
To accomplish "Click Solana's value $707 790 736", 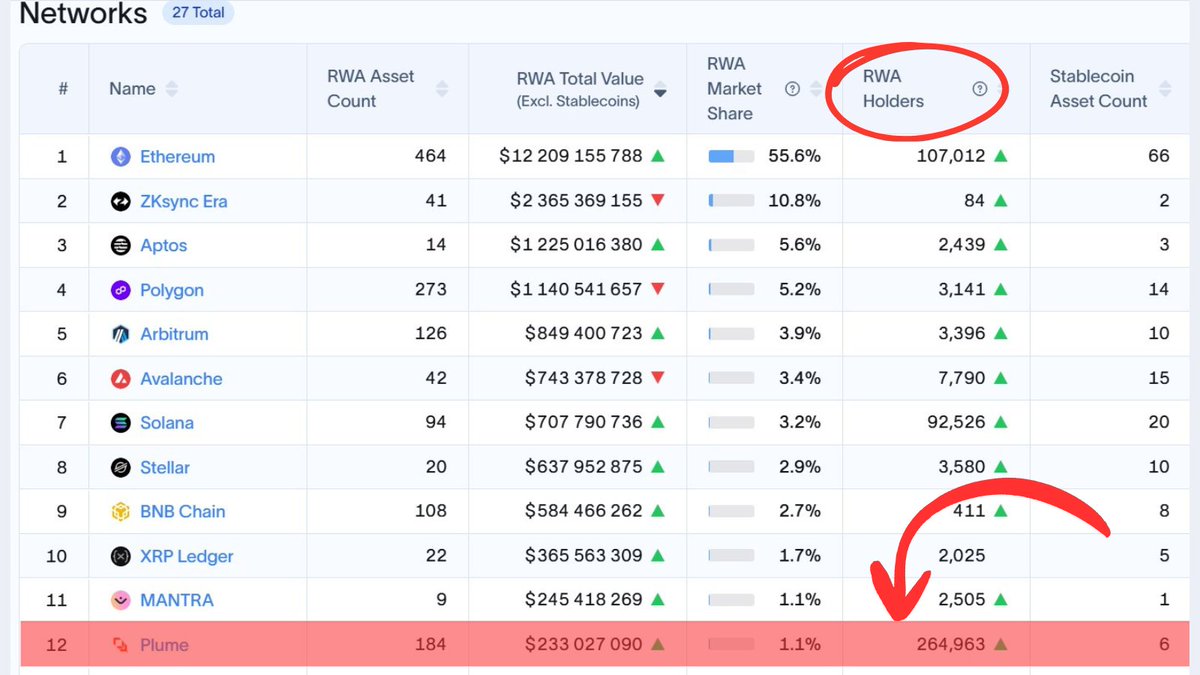I will point(584,423).
